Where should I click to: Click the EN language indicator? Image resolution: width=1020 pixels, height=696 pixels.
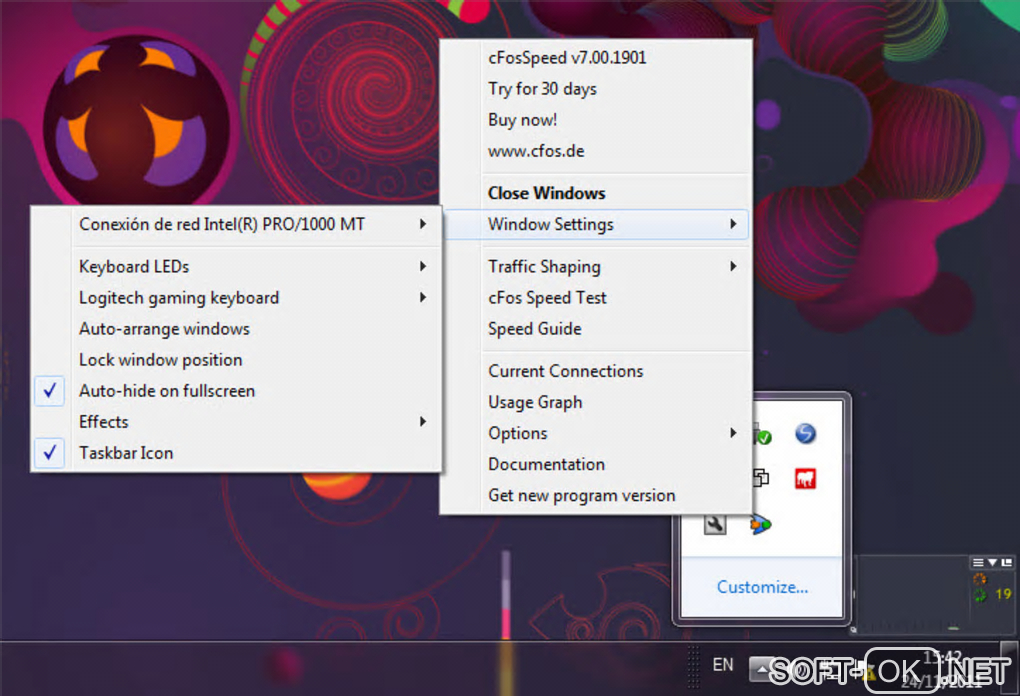723,665
